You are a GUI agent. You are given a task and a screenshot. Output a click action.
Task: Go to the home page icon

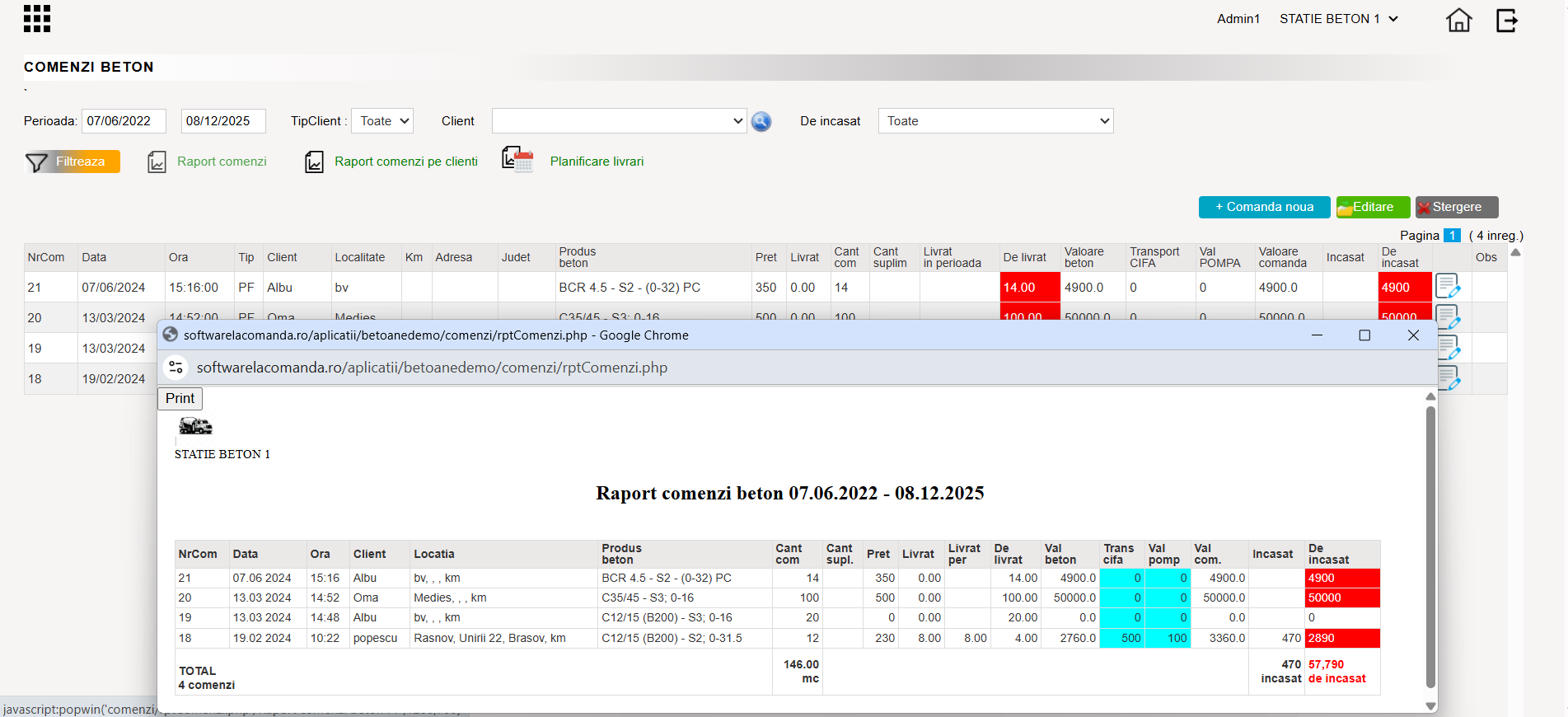tap(1458, 20)
